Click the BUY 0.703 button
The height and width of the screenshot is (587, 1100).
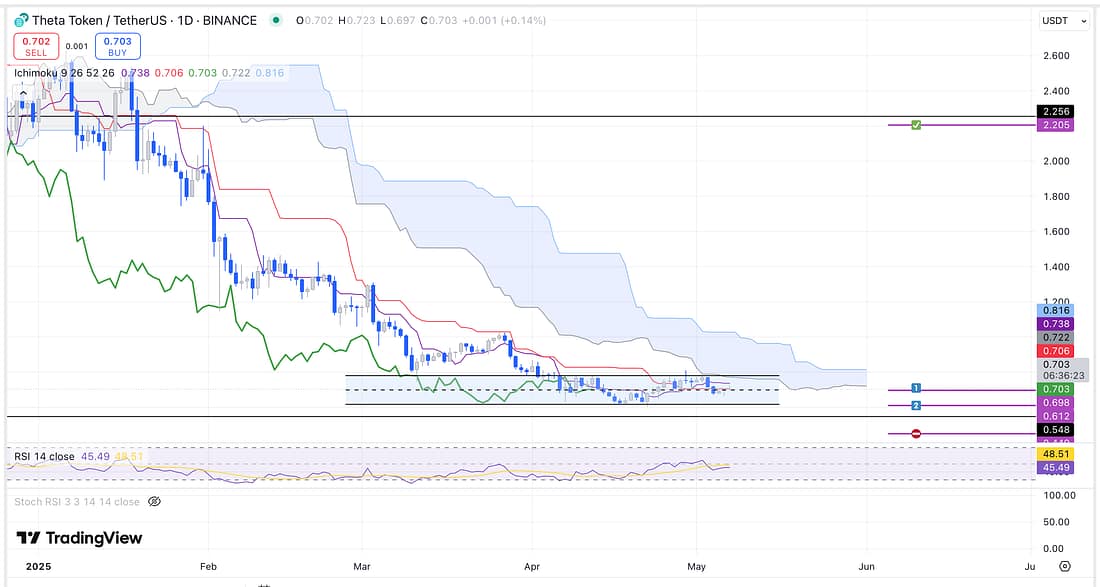pyautogui.click(x=118, y=46)
